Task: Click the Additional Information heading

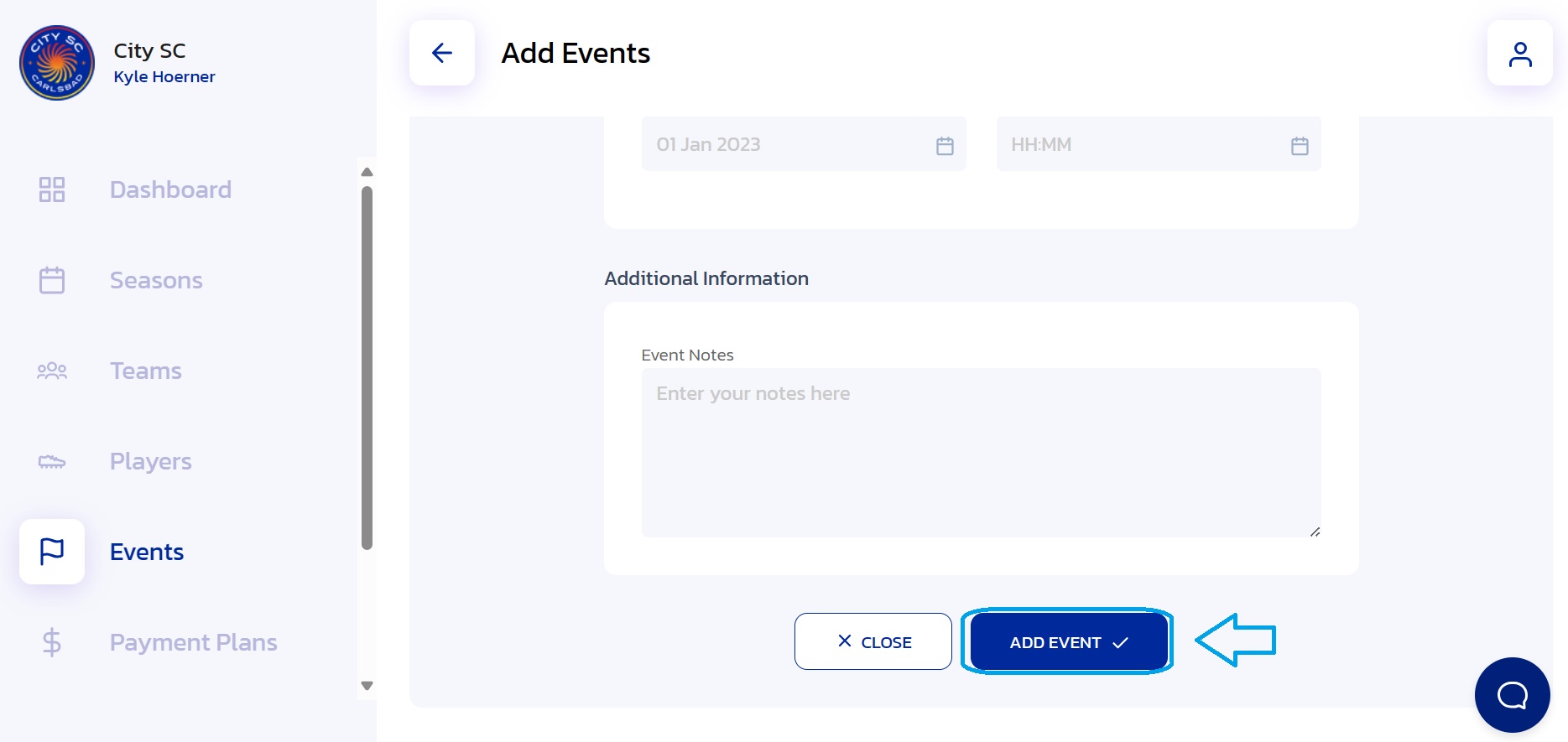Action: (x=706, y=278)
